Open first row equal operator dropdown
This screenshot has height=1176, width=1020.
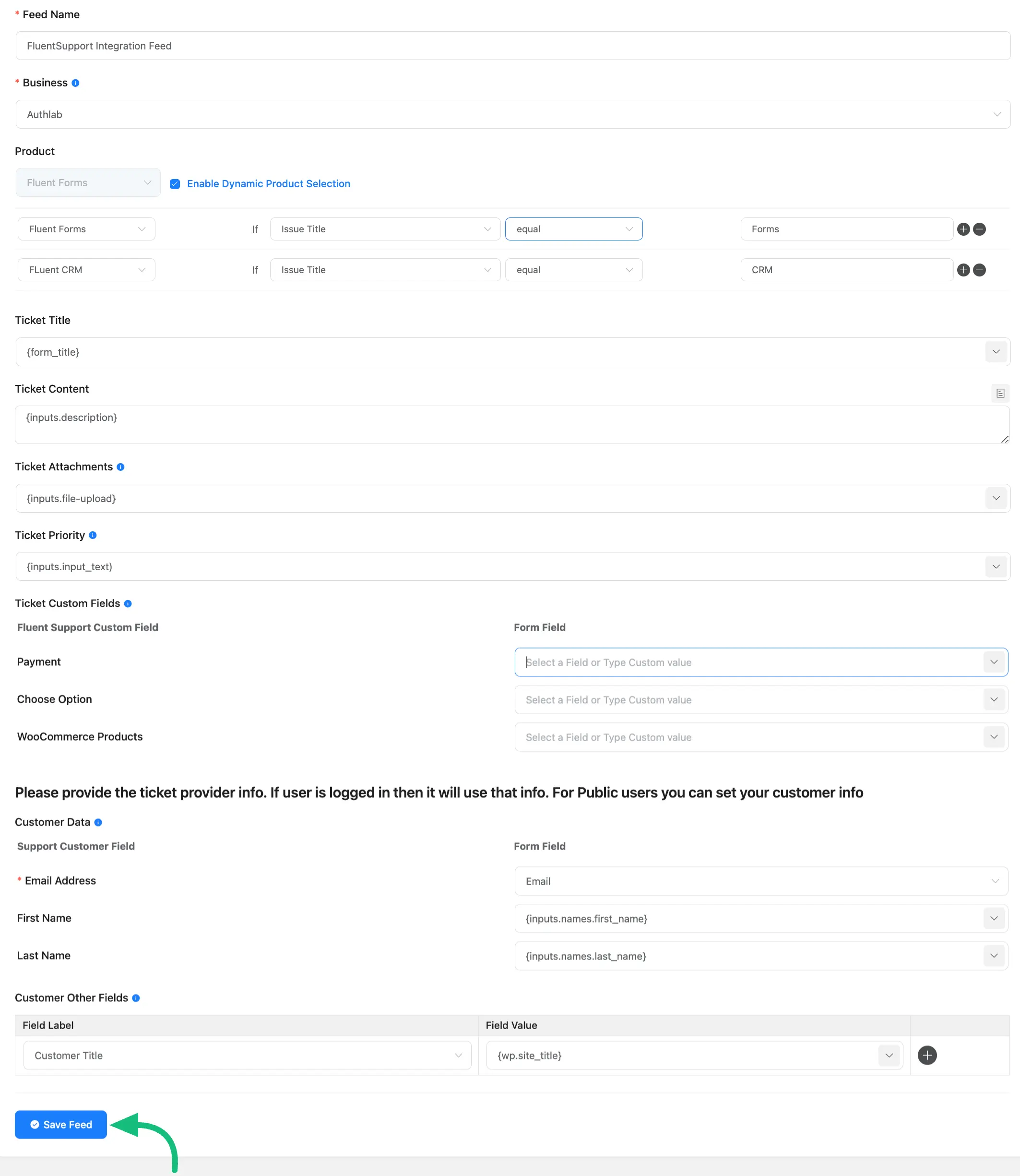pyautogui.click(x=573, y=229)
